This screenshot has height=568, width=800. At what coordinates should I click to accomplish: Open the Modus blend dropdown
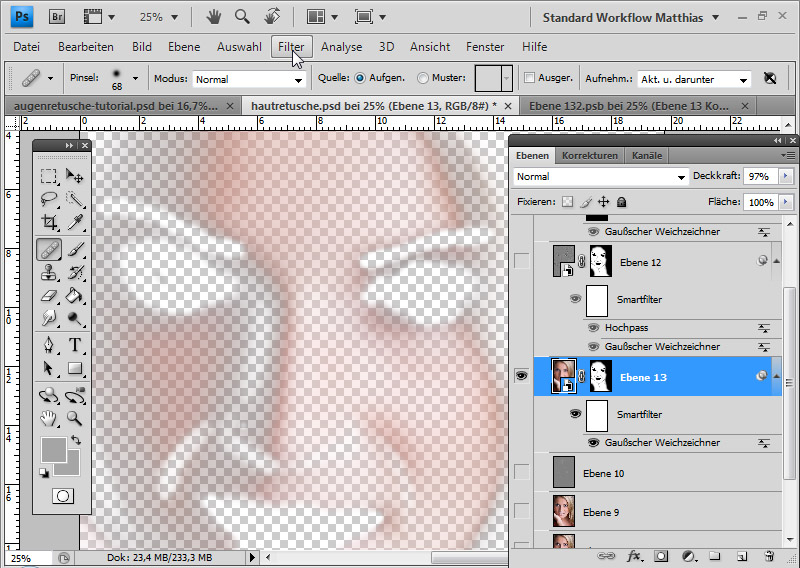point(249,79)
